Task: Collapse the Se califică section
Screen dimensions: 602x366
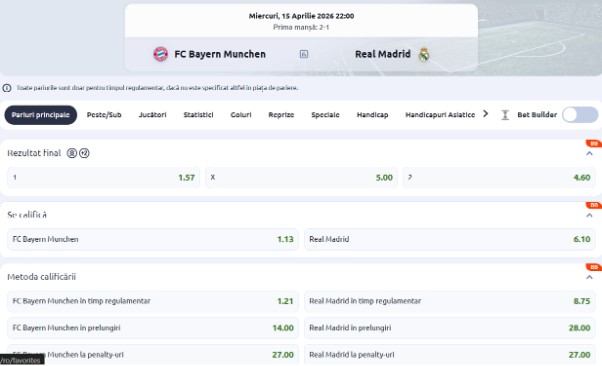Action: point(589,215)
